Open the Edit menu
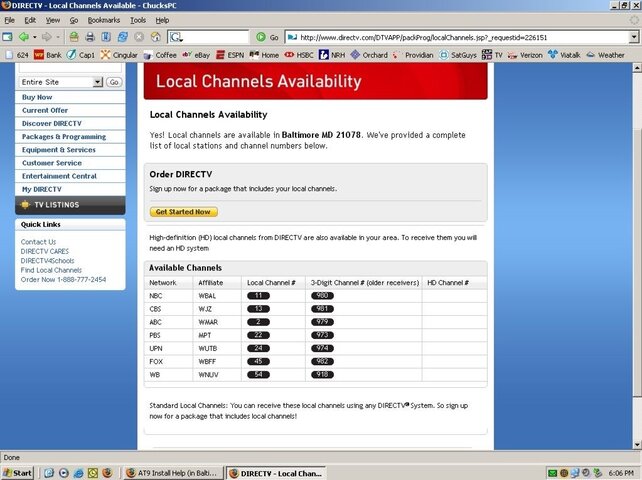The width and height of the screenshot is (642, 480). (30, 20)
